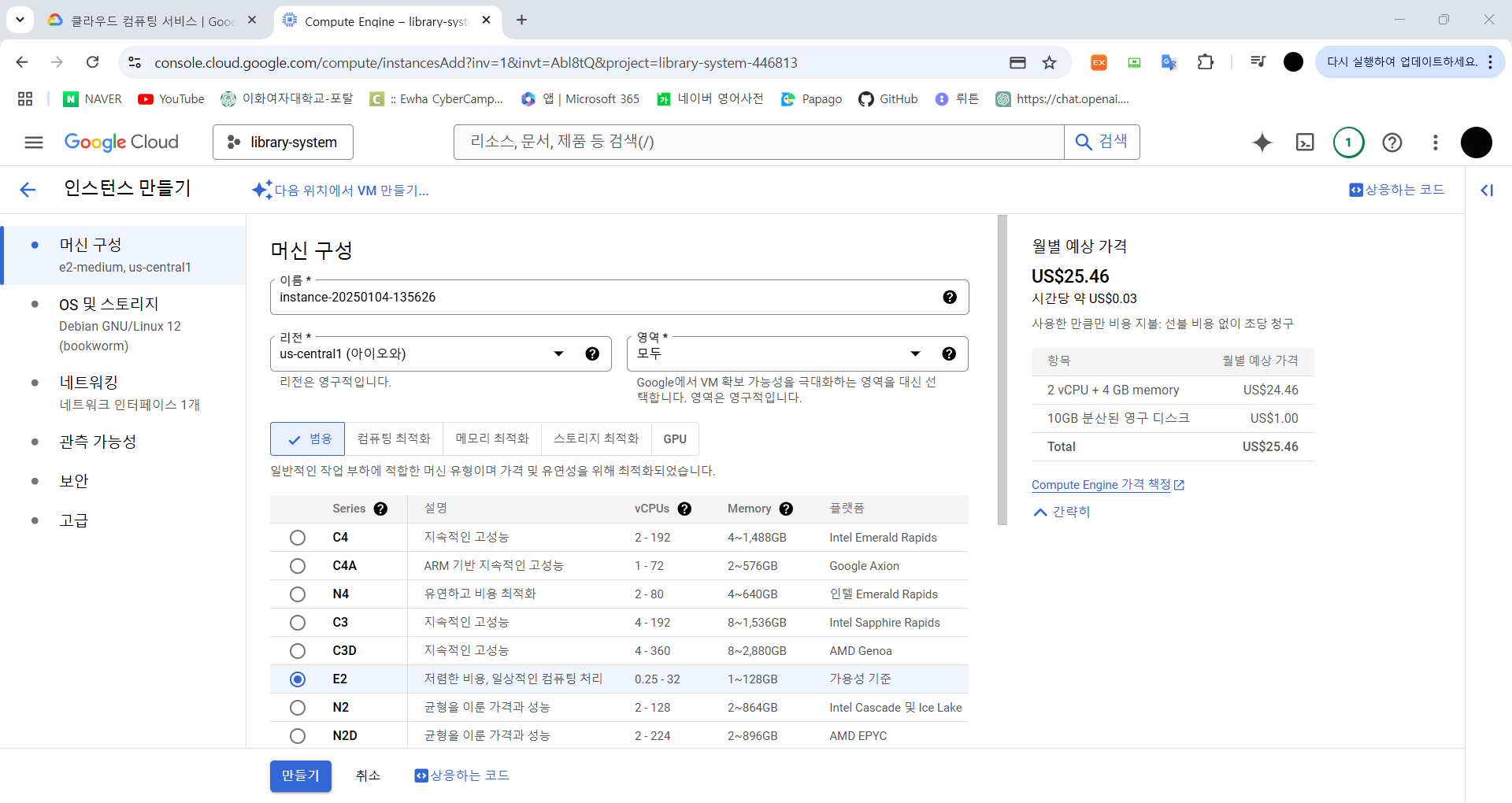Open the GitHub bookmark
The height and width of the screenshot is (803, 1512).
coord(888,98)
